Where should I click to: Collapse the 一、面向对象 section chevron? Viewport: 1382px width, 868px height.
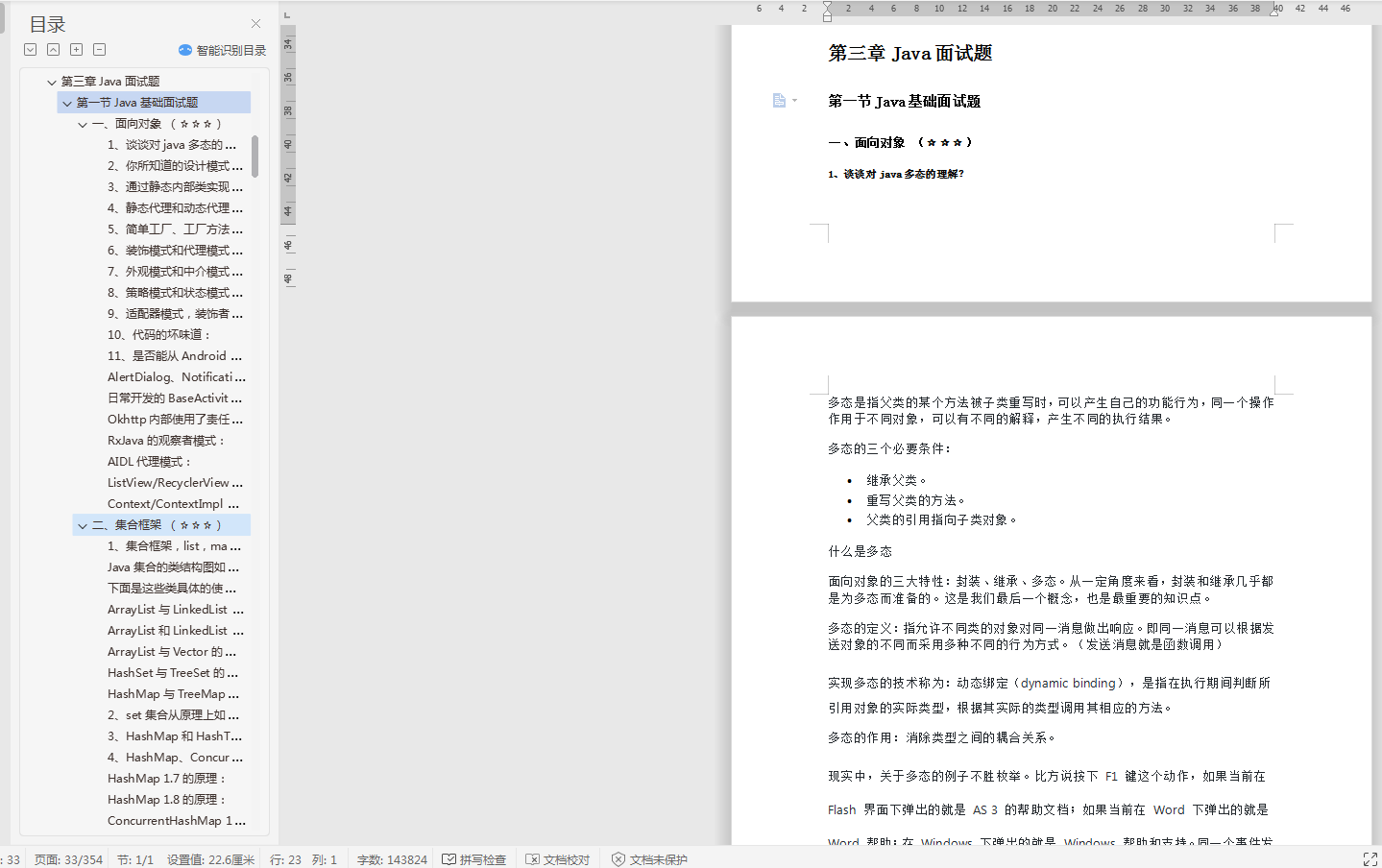pos(83,124)
